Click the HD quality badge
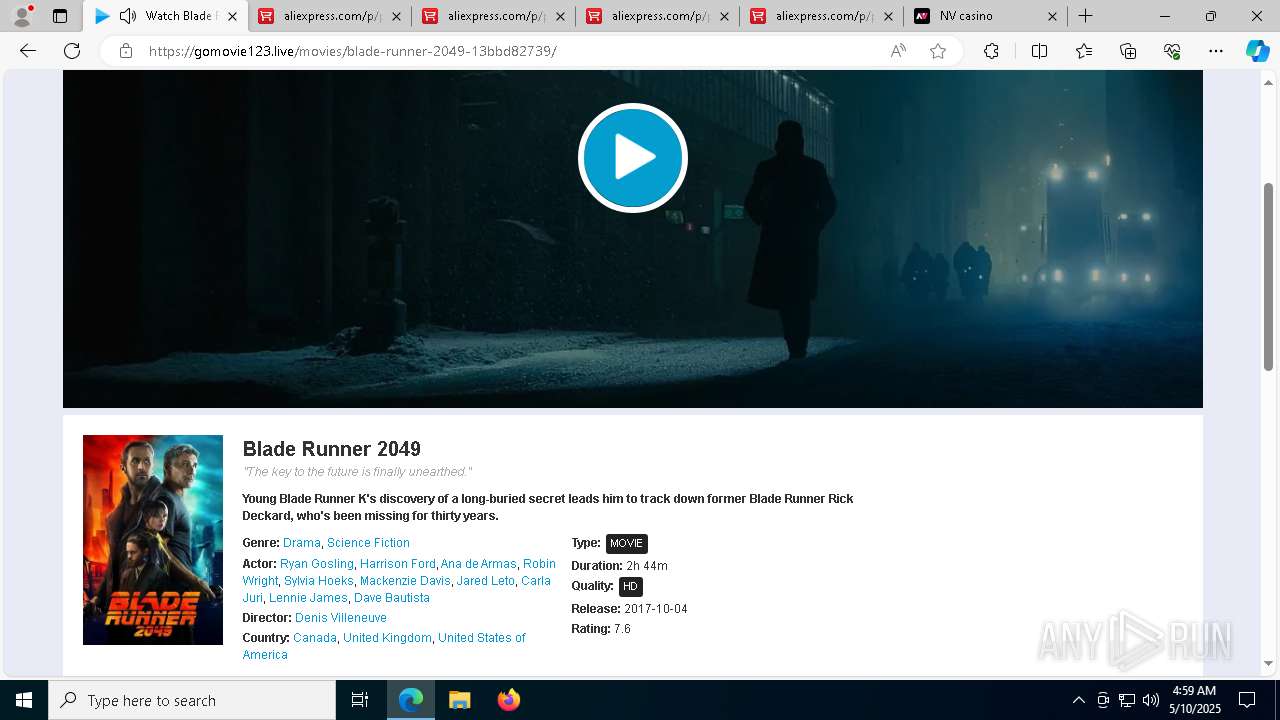The image size is (1280, 720). coord(630,586)
